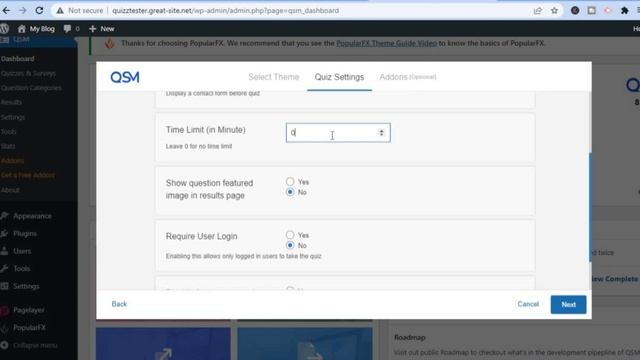
Task: Click 'Leave 0 for no time limit' hint
Action: tap(199, 146)
